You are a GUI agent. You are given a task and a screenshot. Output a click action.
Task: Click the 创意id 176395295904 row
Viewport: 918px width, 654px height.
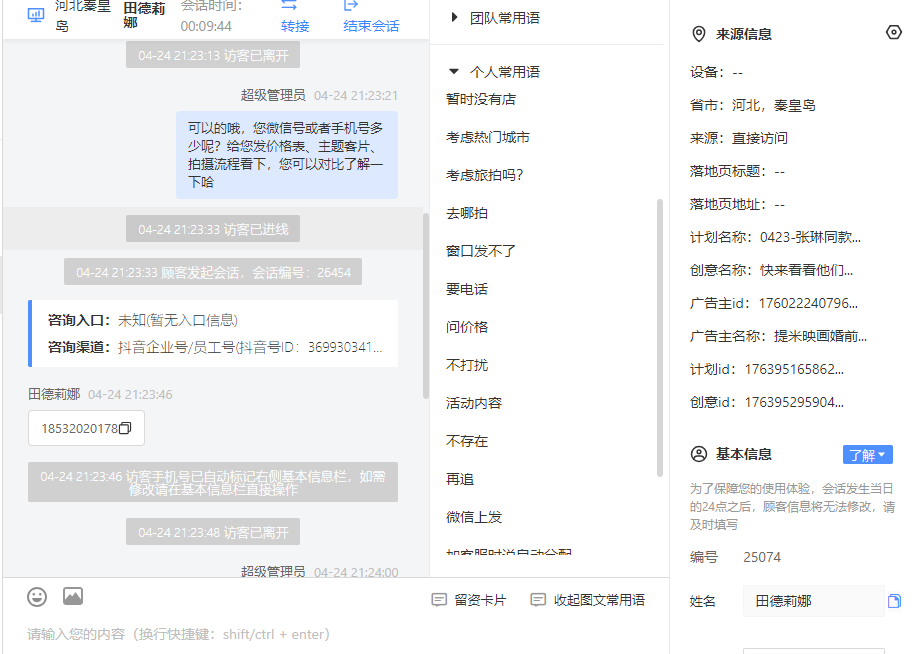click(x=767, y=402)
